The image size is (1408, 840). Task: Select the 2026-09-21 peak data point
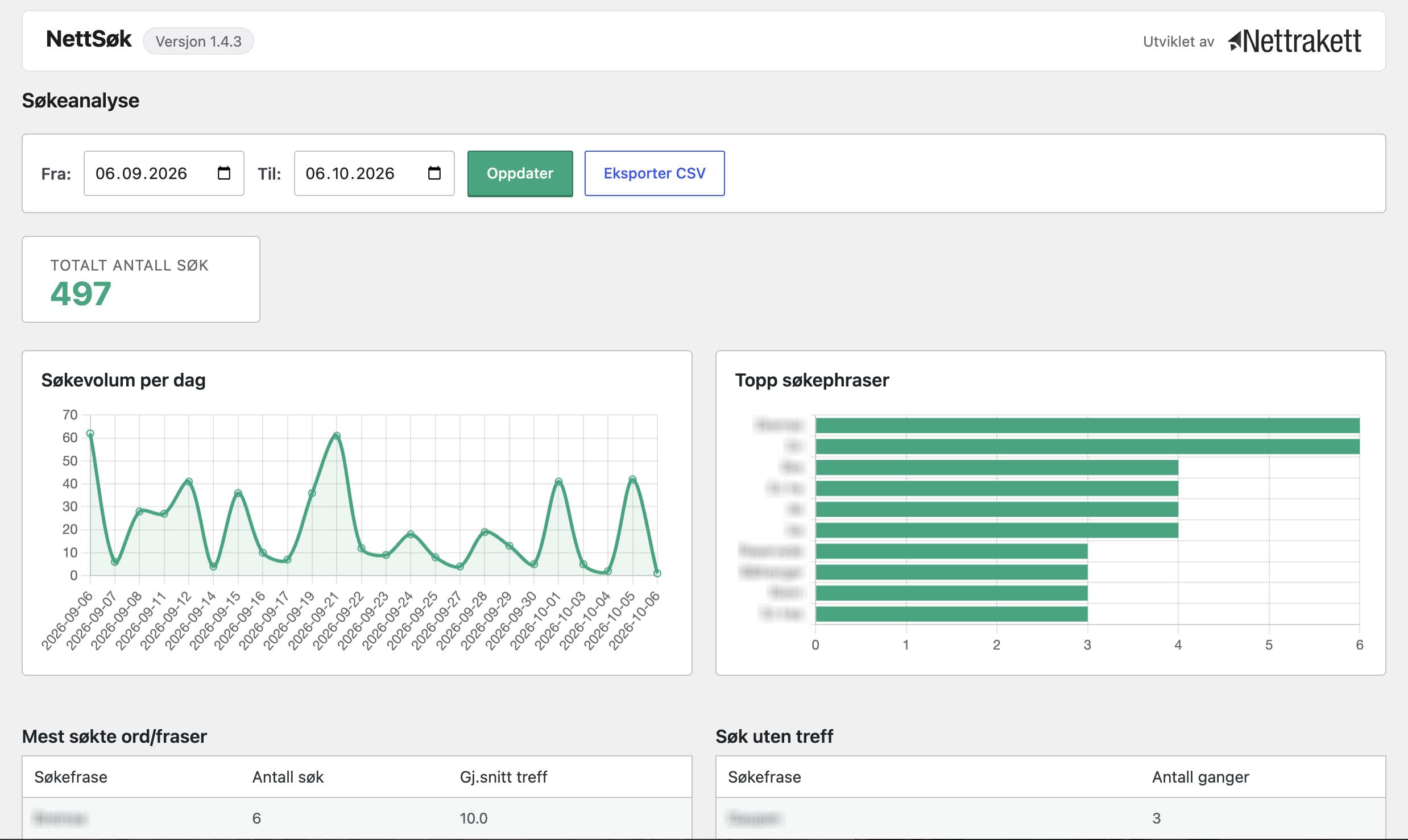[x=337, y=436]
